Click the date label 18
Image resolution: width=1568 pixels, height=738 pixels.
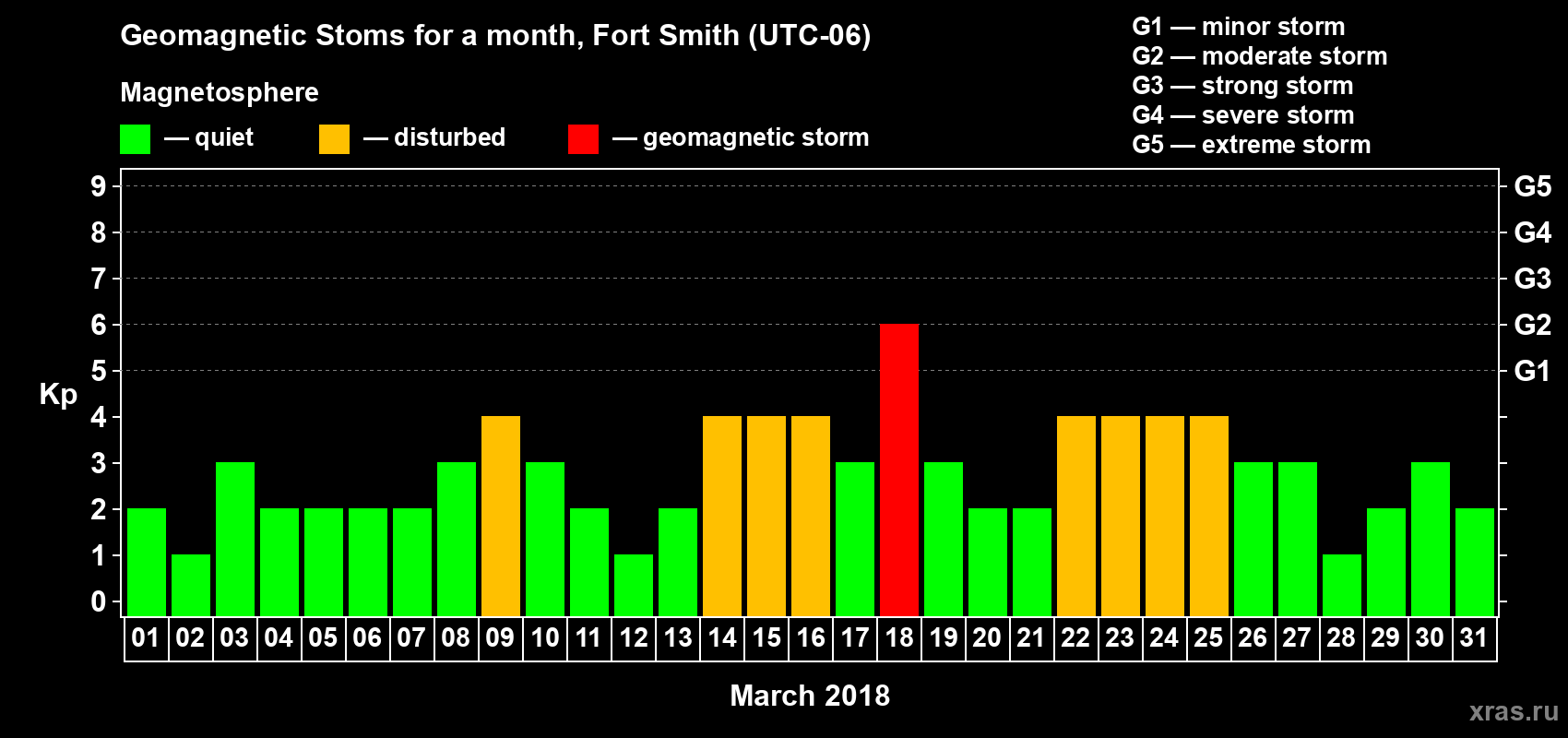click(898, 638)
